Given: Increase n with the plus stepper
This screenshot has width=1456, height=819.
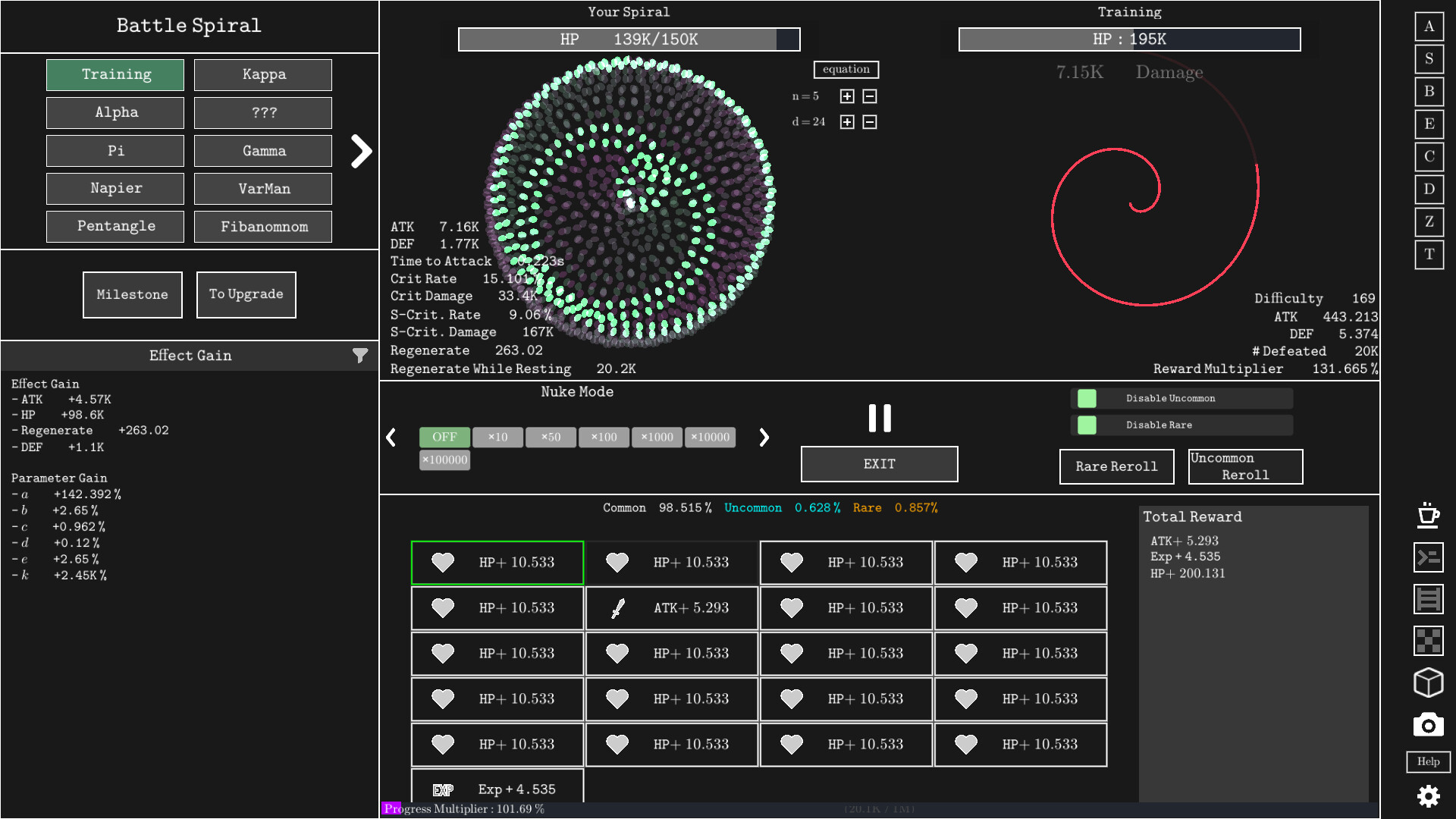Looking at the screenshot, I should pos(846,96).
